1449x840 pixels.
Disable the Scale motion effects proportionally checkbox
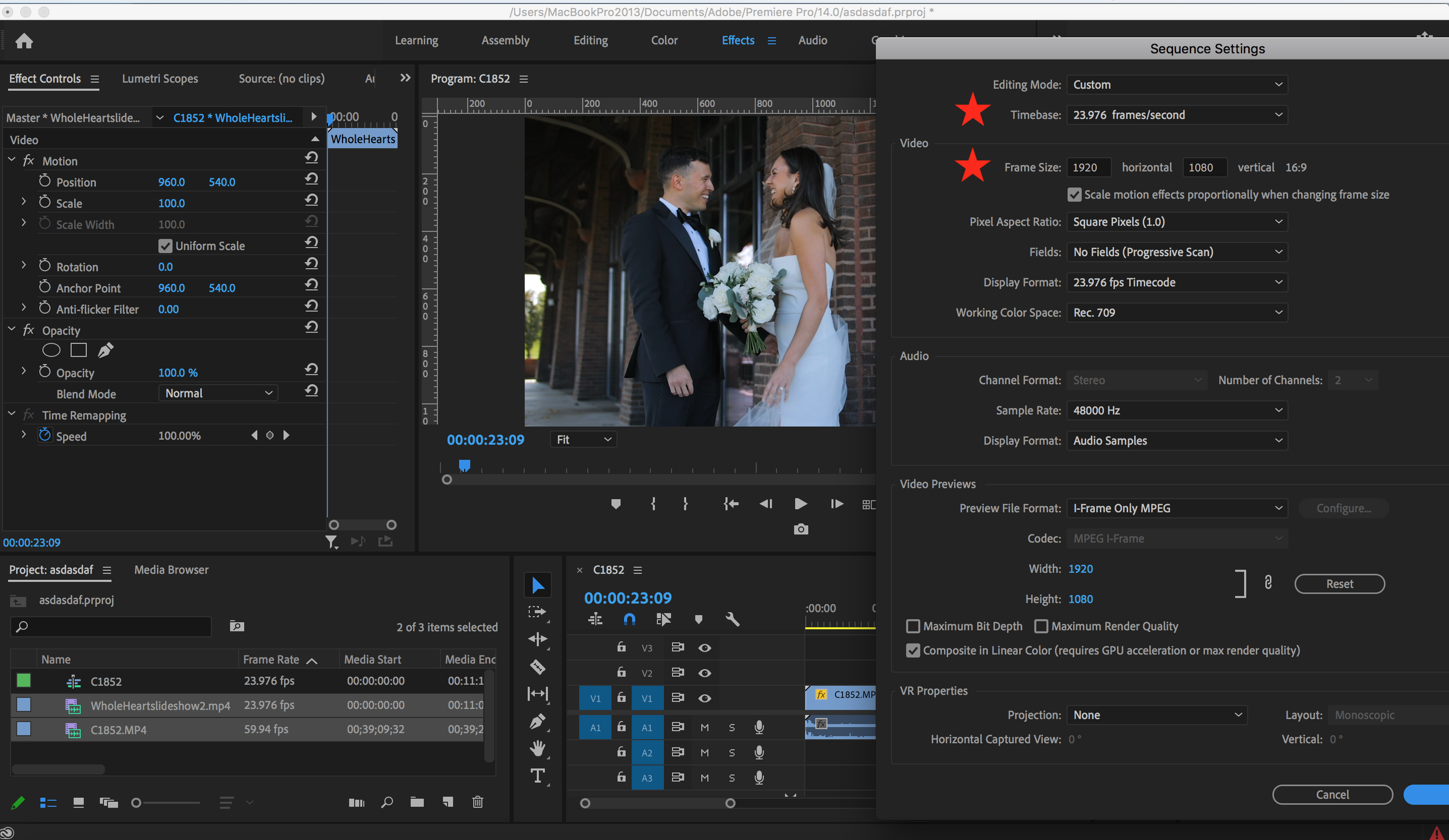pyautogui.click(x=1074, y=195)
